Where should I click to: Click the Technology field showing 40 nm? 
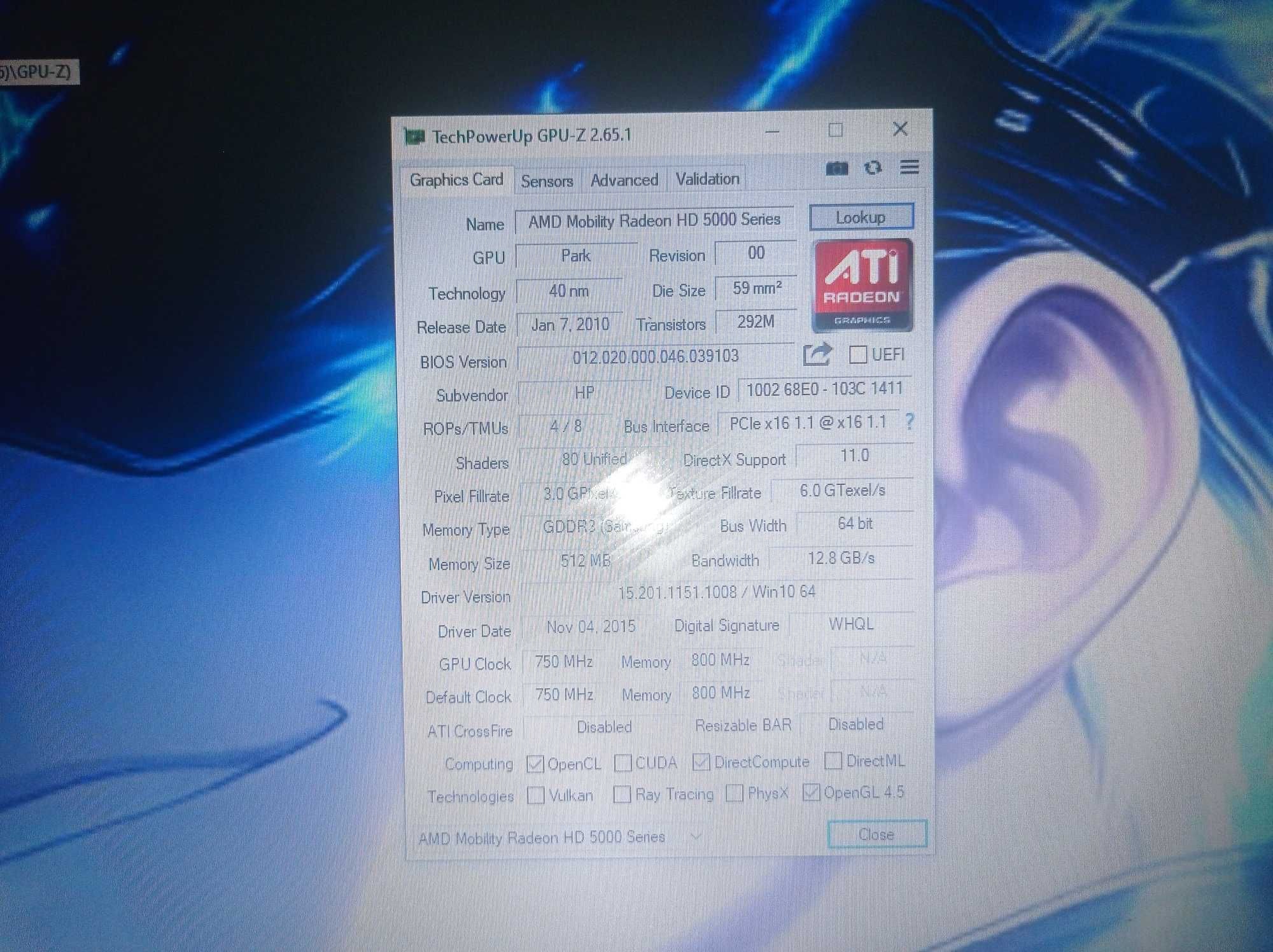(x=569, y=291)
